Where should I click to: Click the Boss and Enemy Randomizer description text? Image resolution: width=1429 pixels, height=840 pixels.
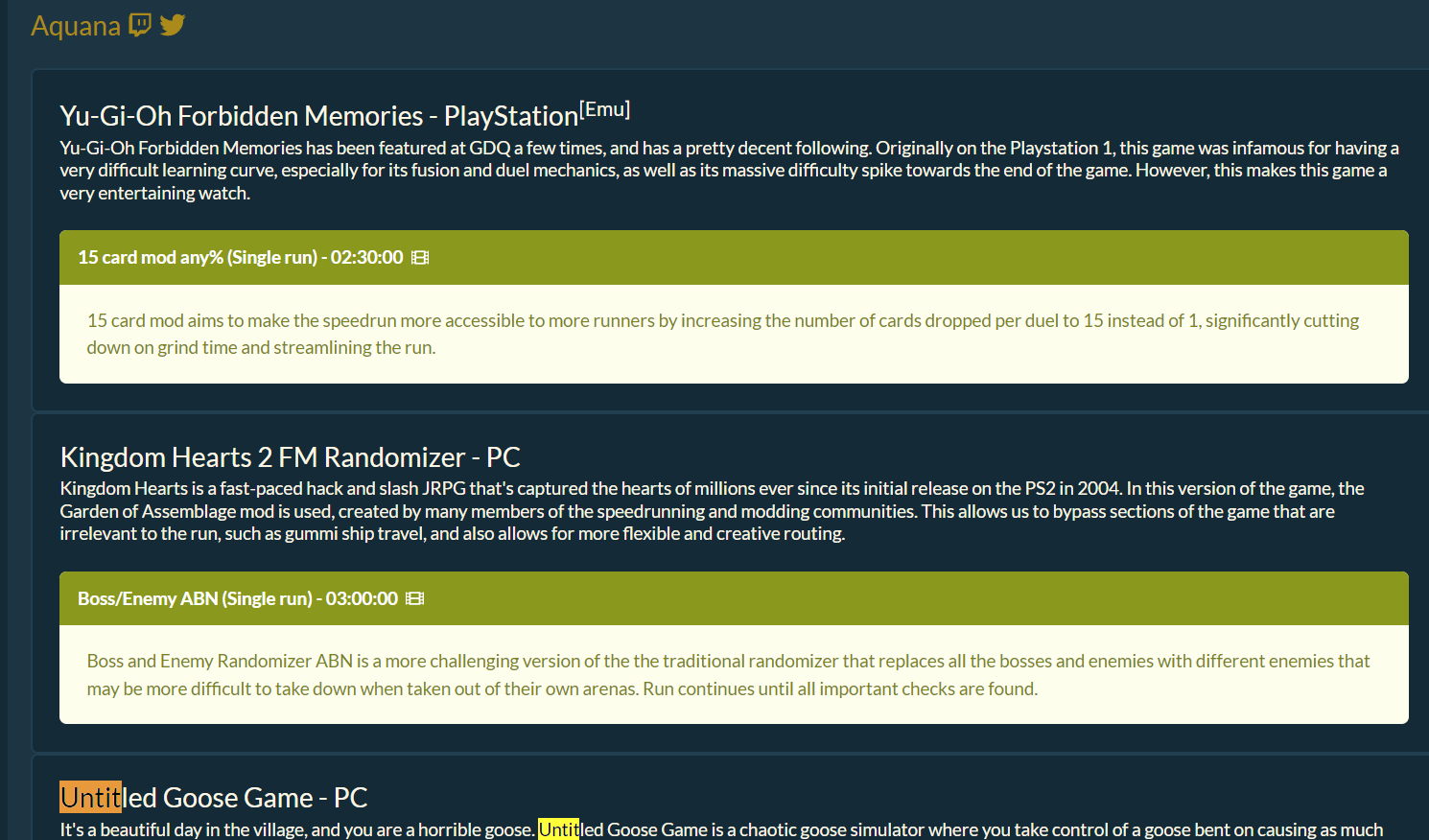[728, 675]
